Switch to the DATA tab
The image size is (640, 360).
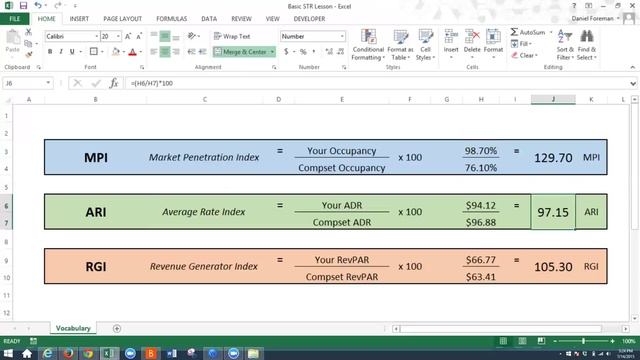click(x=209, y=19)
